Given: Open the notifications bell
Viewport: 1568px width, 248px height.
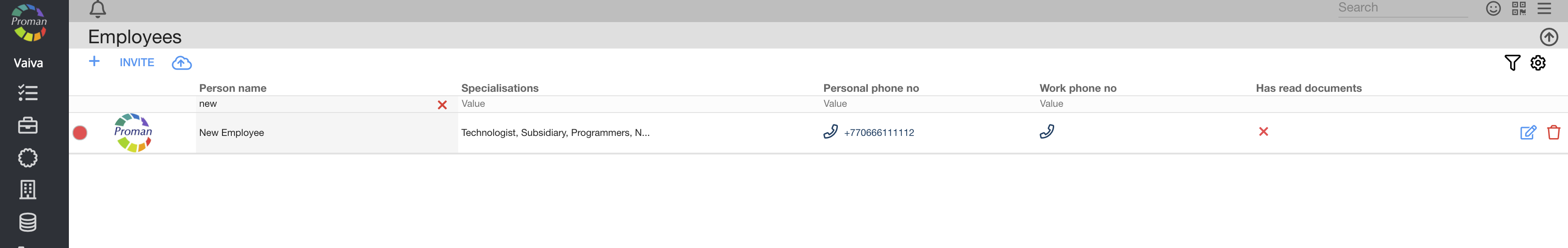Looking at the screenshot, I should click(98, 9).
